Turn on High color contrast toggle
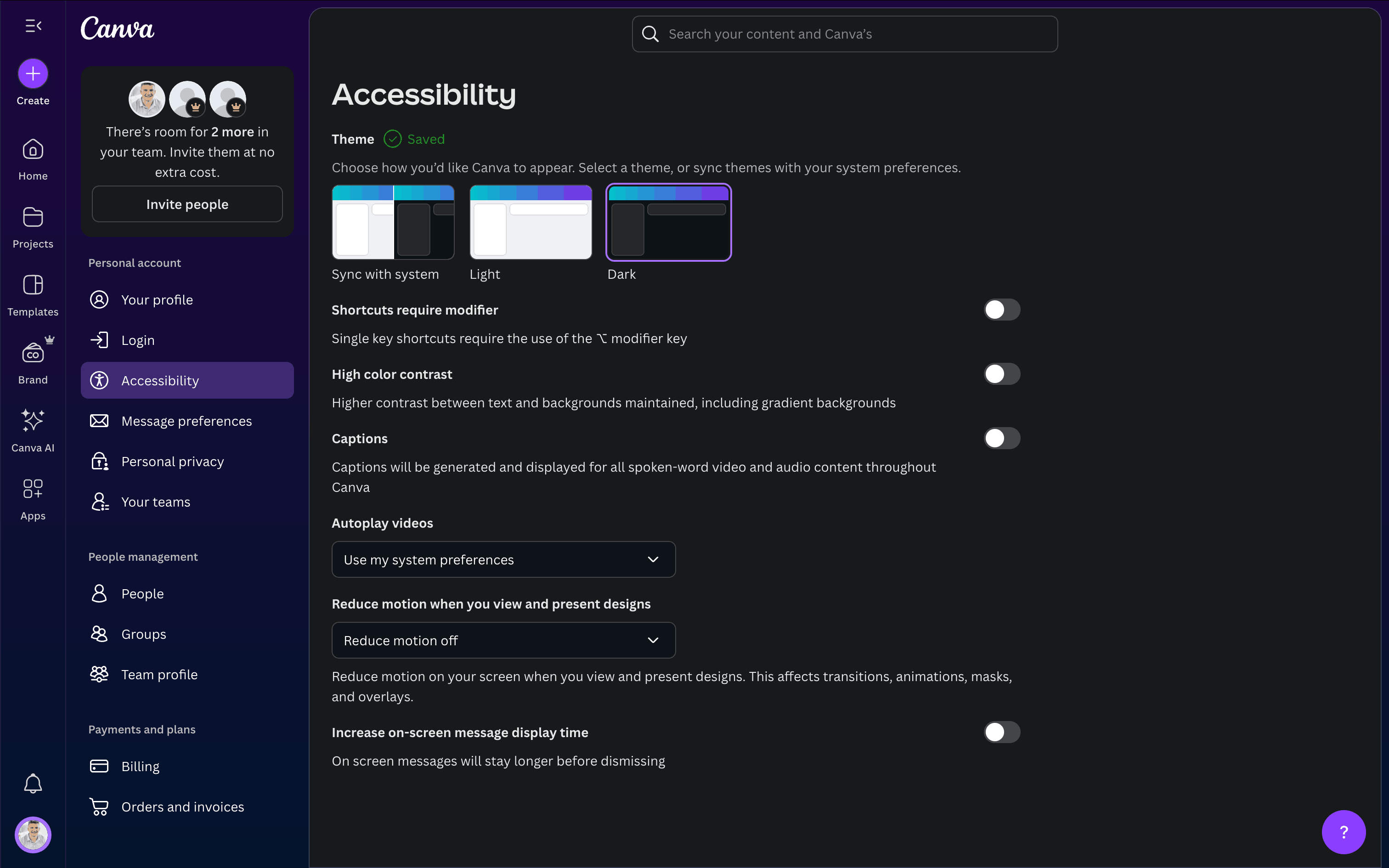Screen dimensions: 1389x868 click(x=1002, y=374)
